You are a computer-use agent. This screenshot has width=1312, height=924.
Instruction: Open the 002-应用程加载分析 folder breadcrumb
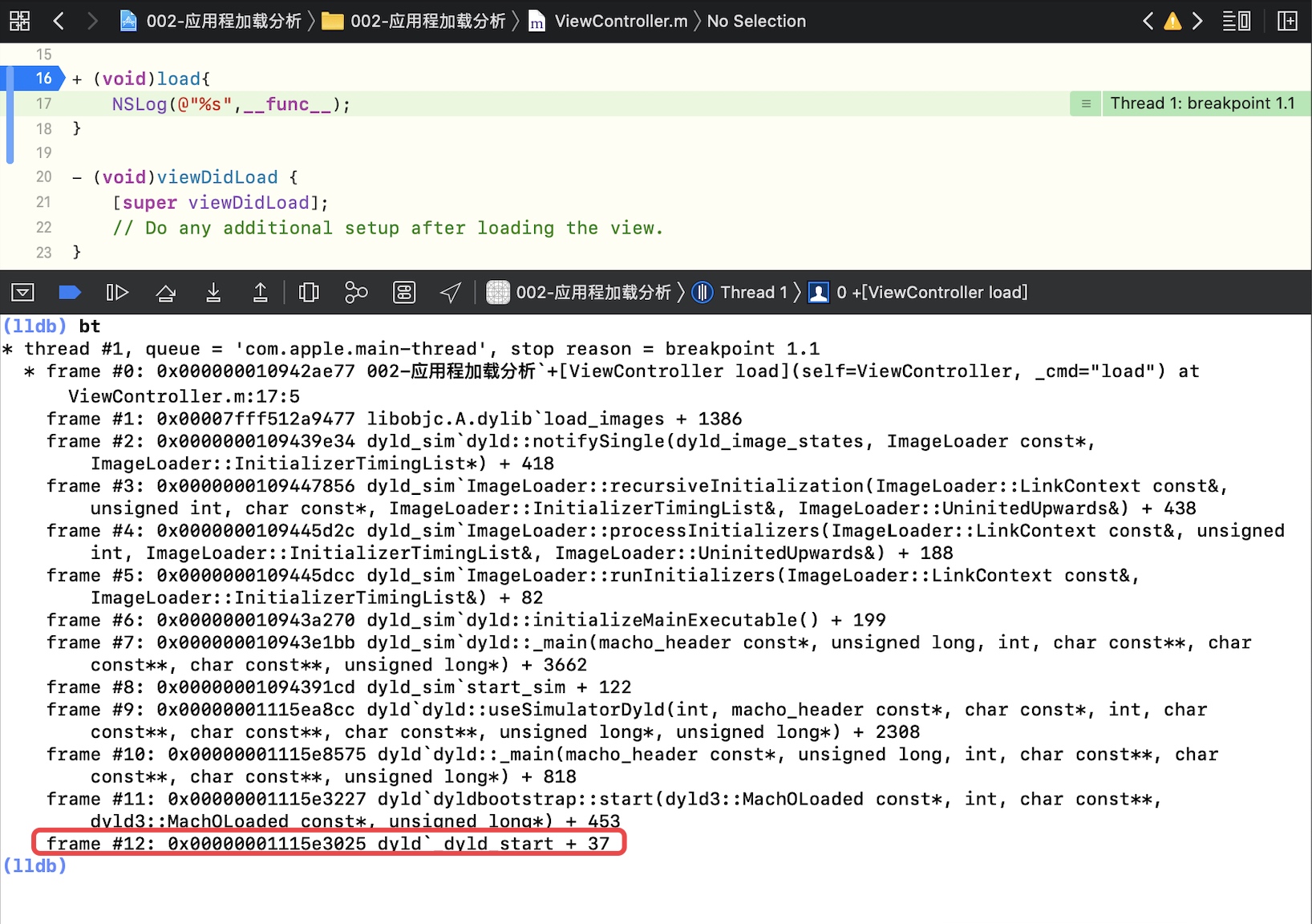click(x=415, y=21)
